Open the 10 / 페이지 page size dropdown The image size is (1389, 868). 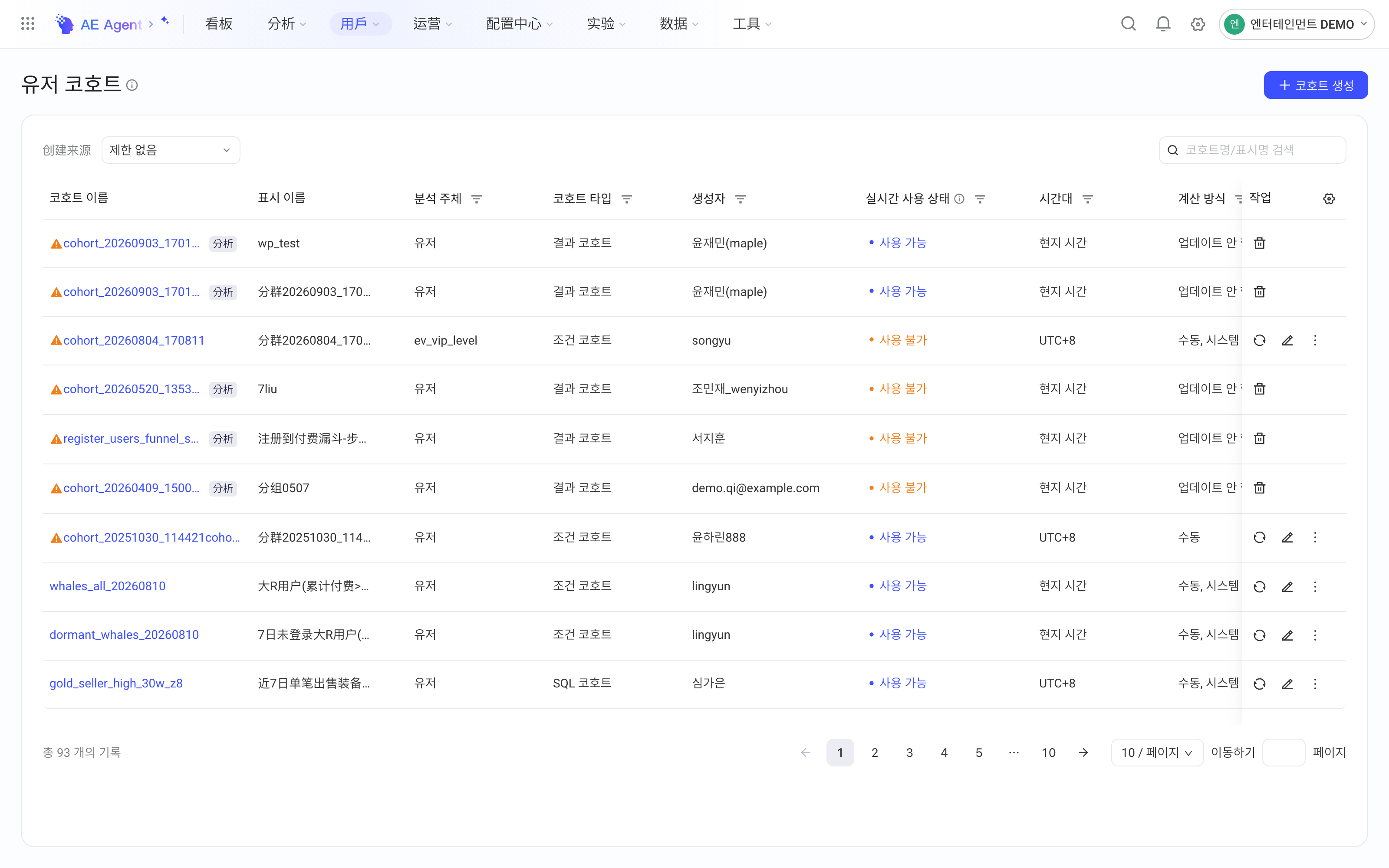tap(1156, 752)
